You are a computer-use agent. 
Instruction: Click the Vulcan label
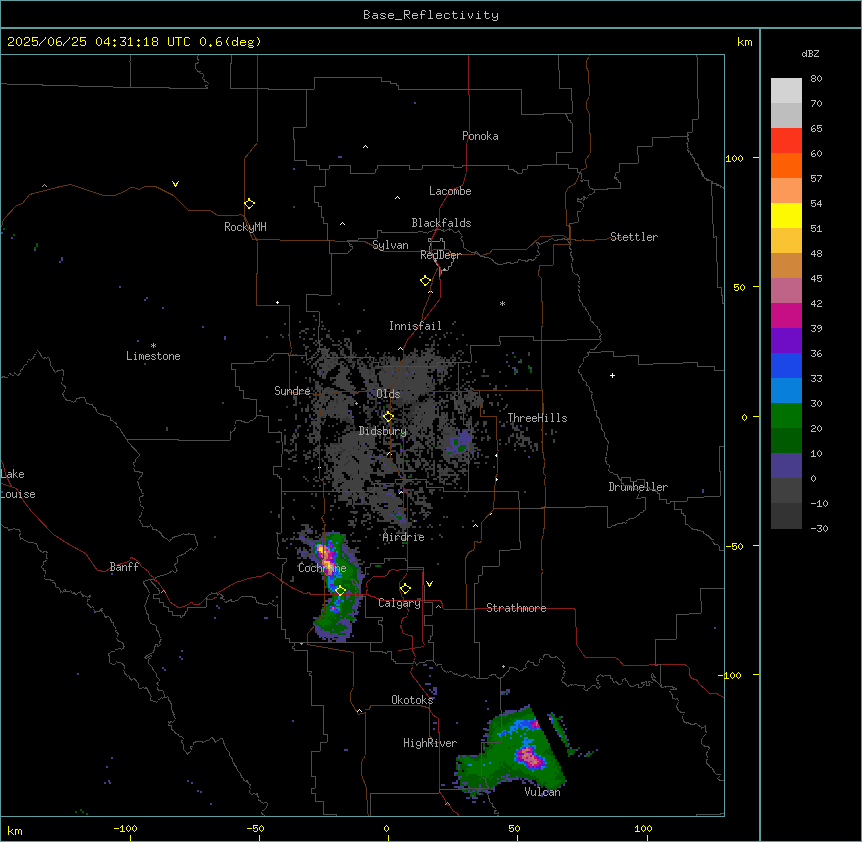pyautogui.click(x=543, y=792)
